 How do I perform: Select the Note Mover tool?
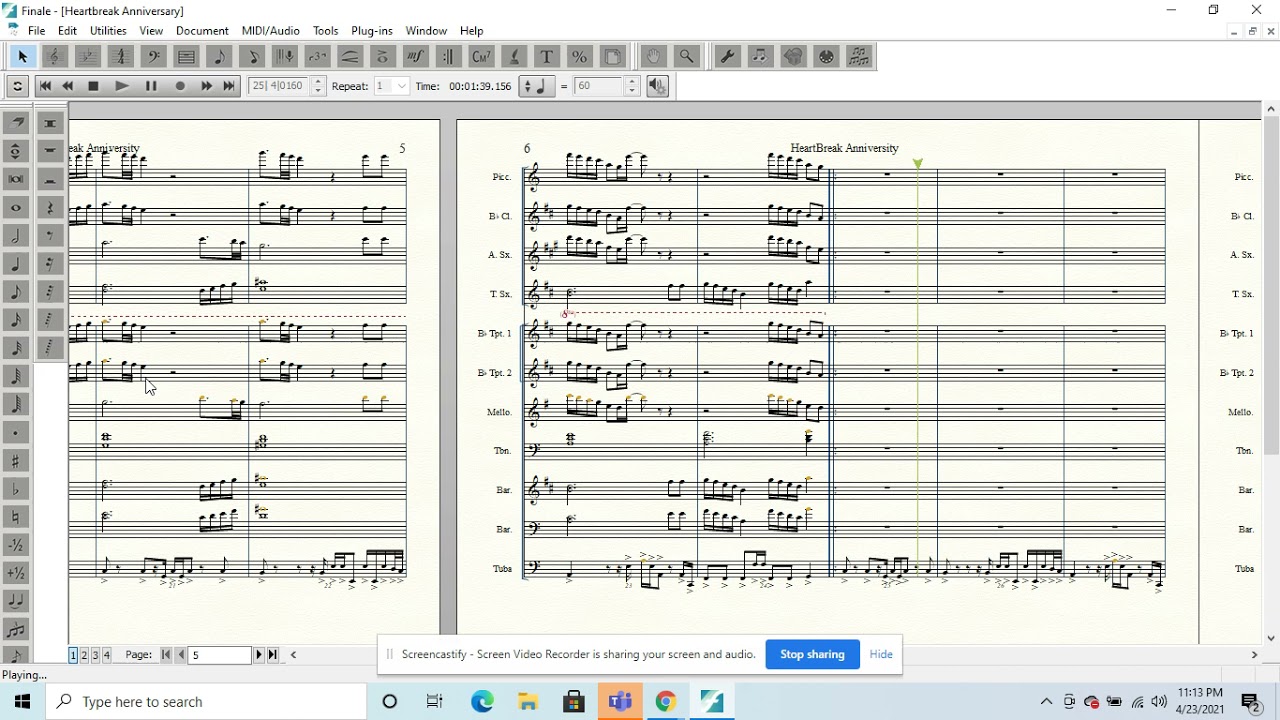coord(761,57)
